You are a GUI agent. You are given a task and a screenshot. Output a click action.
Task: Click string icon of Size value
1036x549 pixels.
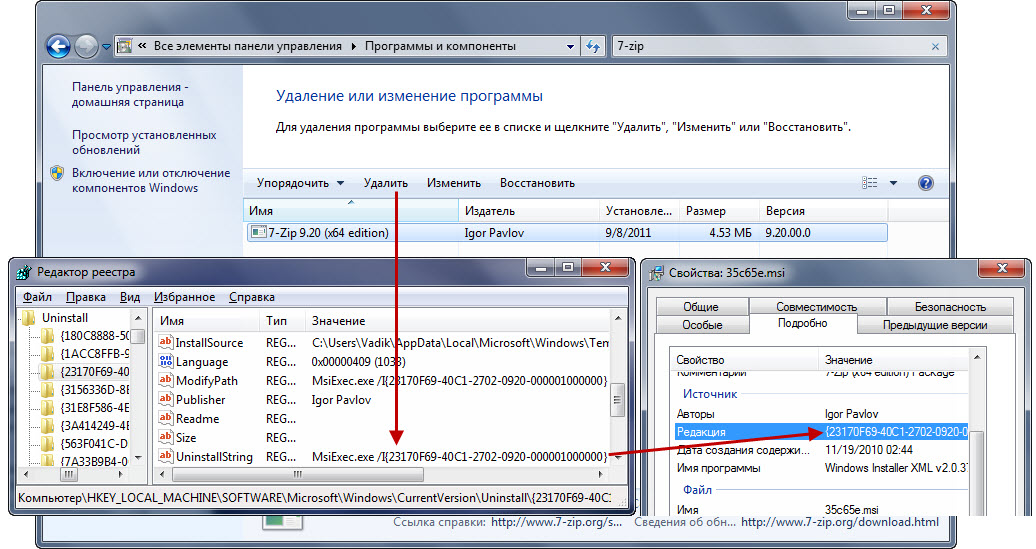click(166, 437)
